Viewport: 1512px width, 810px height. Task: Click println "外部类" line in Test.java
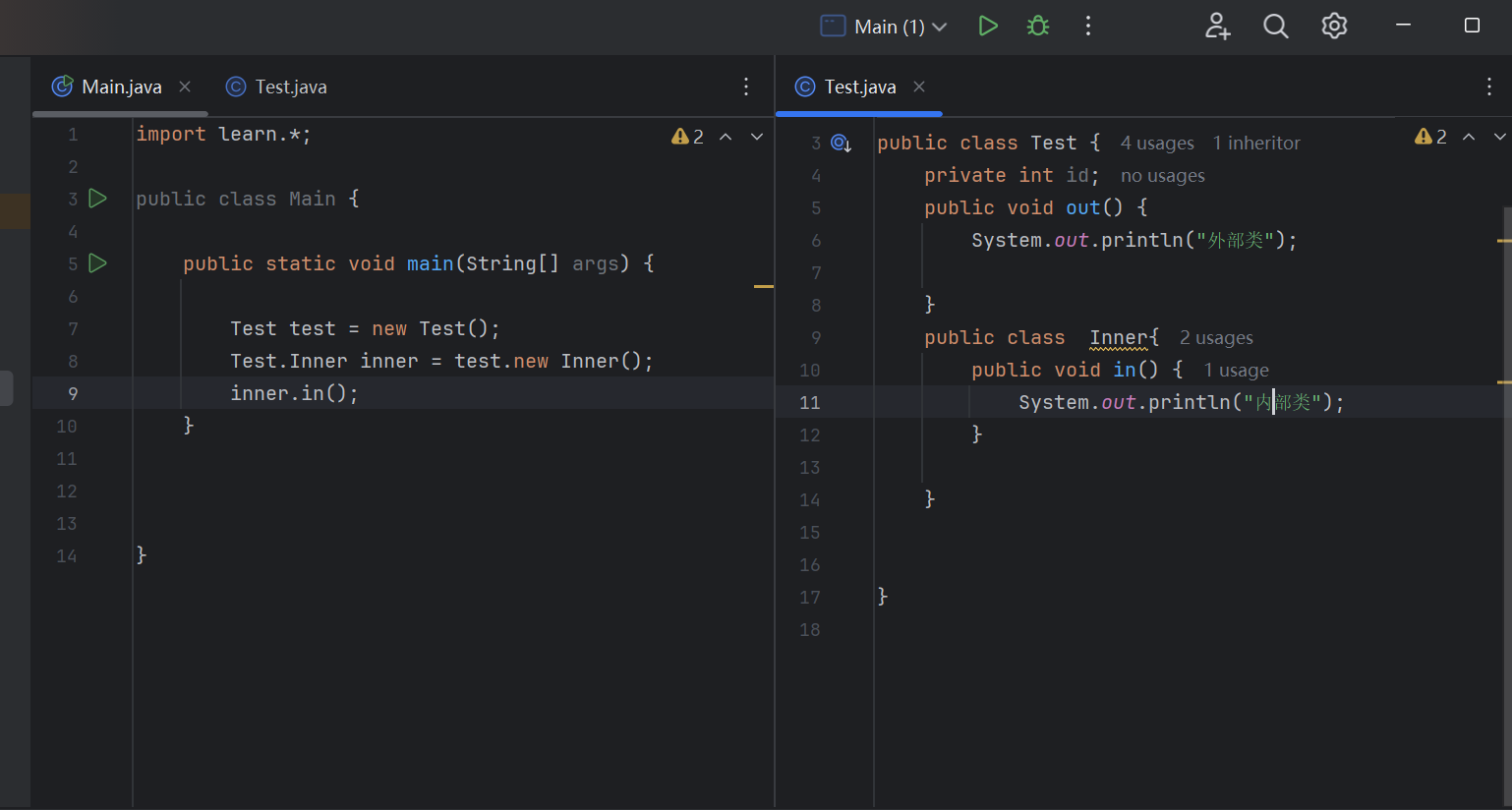1134,240
